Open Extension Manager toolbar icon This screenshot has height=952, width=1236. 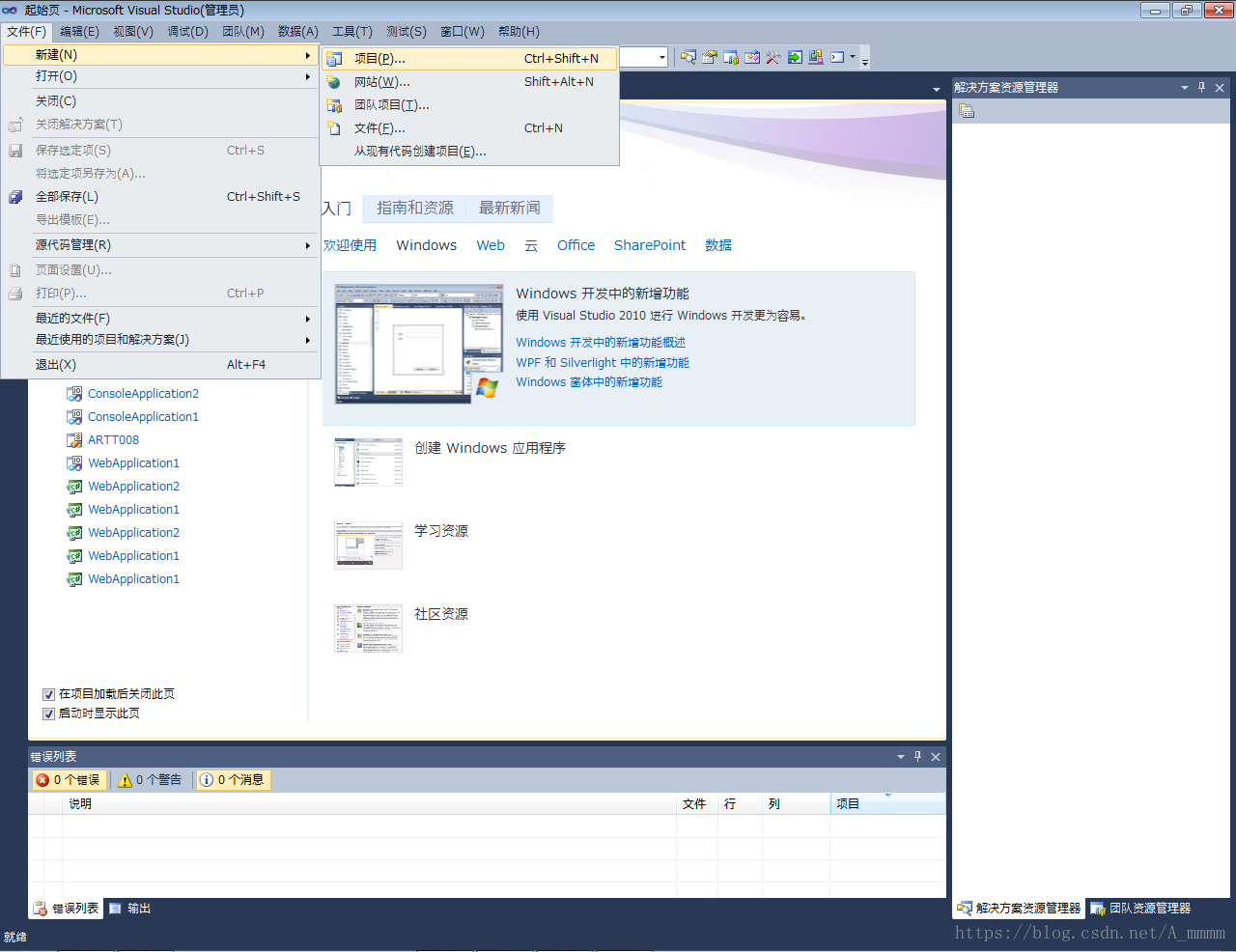pyautogui.click(x=815, y=57)
